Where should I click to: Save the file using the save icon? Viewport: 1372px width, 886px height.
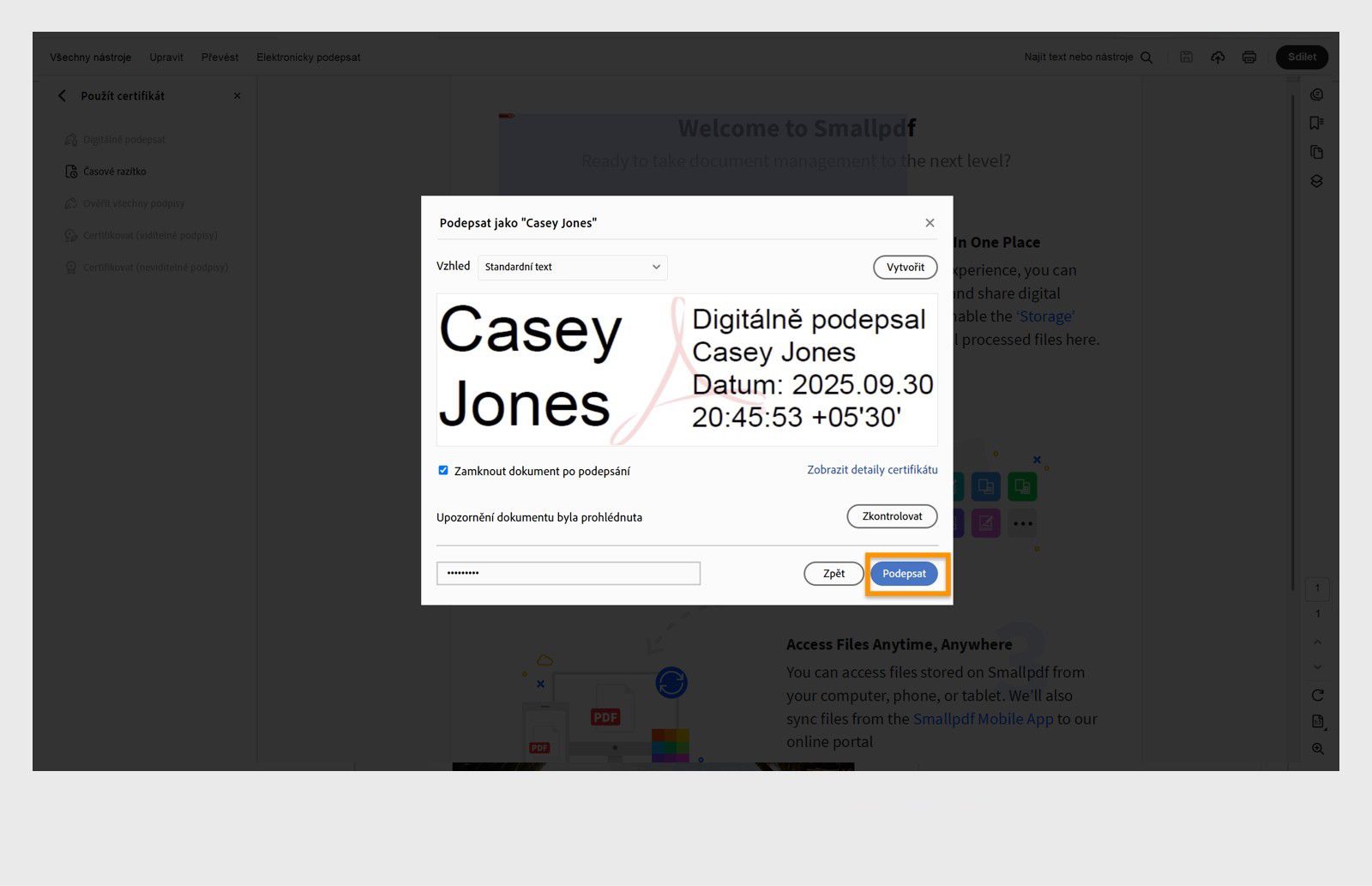(x=1186, y=57)
